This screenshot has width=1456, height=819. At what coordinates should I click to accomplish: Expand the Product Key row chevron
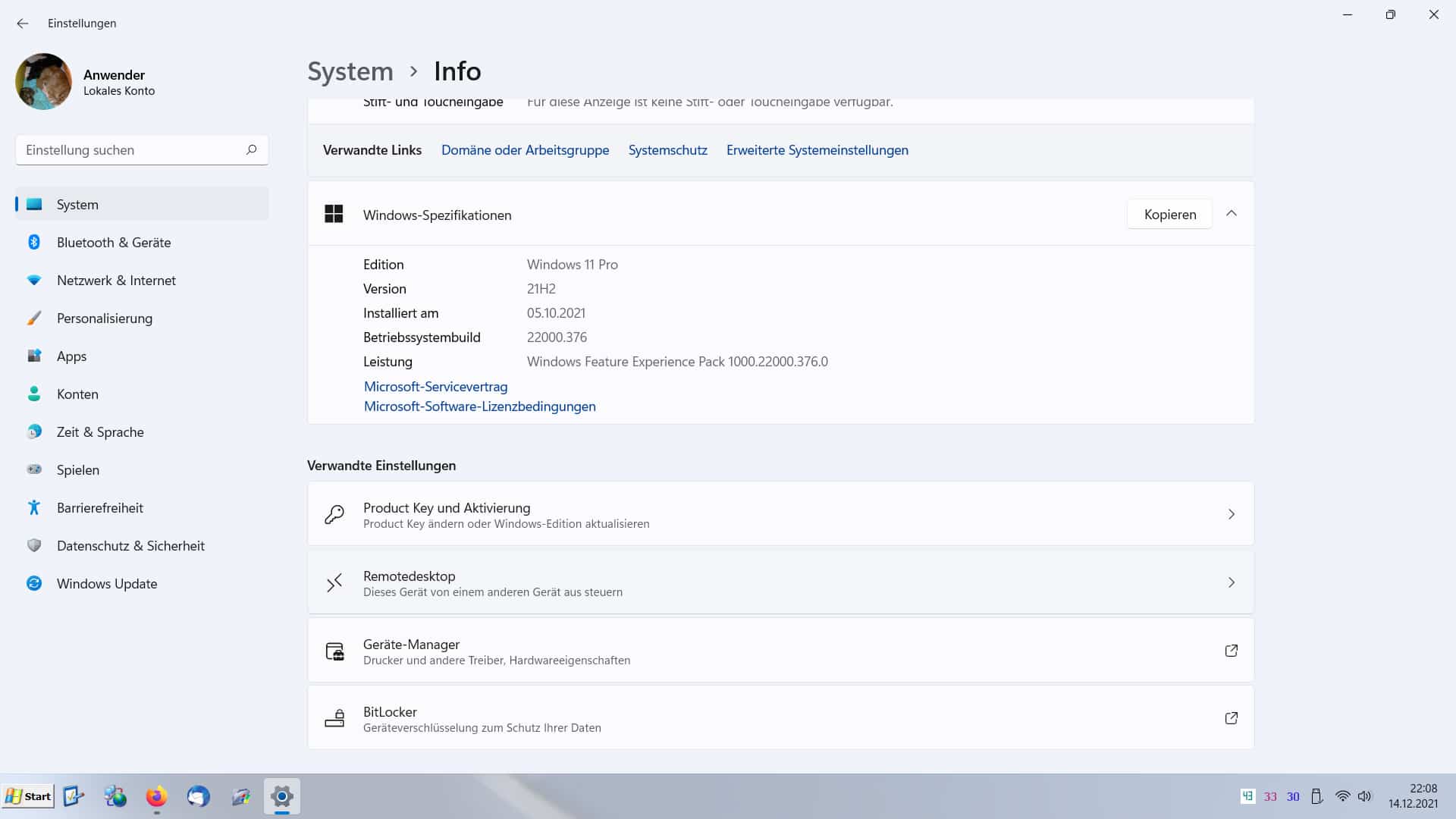[x=1232, y=514]
